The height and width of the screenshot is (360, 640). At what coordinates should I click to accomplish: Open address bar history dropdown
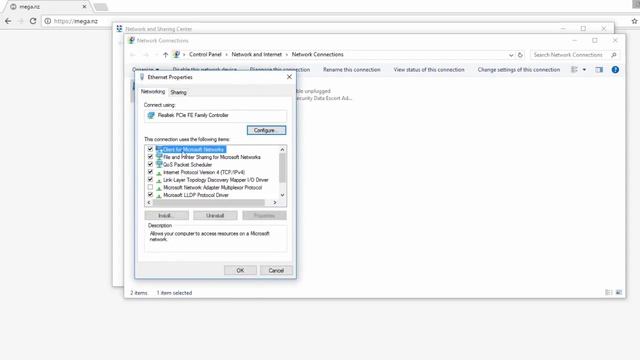tap(511, 55)
